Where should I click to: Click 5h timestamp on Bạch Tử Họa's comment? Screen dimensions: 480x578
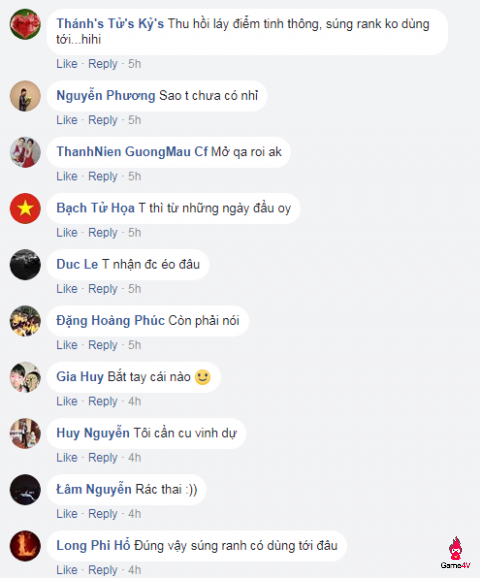click(x=135, y=233)
